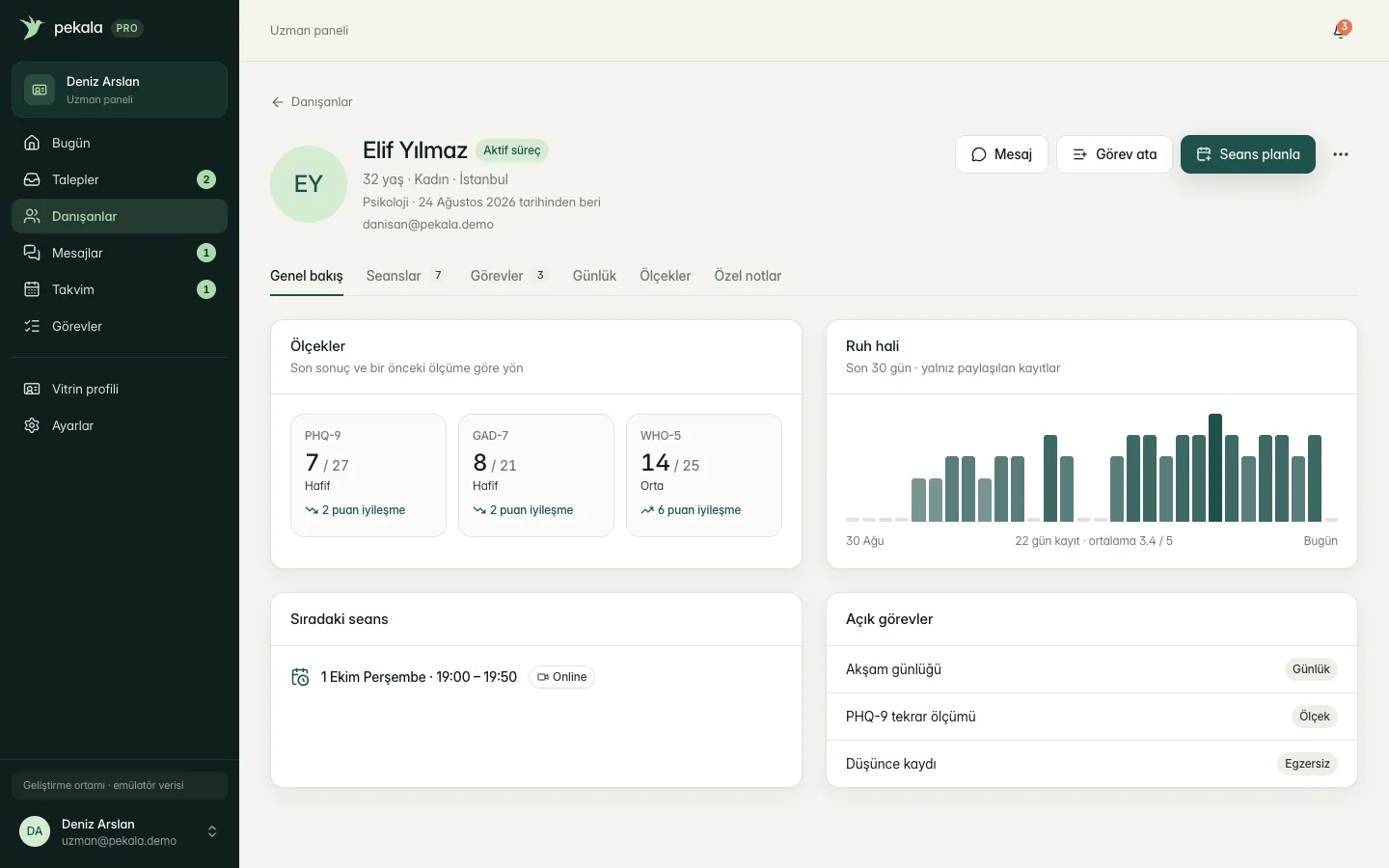1389x868 pixels.
Task: Click the Mesaj button
Action: [1001, 154]
